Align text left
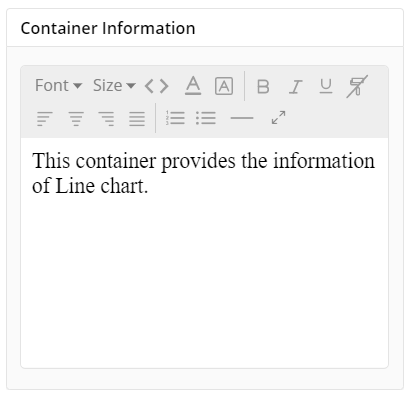 click(45, 118)
